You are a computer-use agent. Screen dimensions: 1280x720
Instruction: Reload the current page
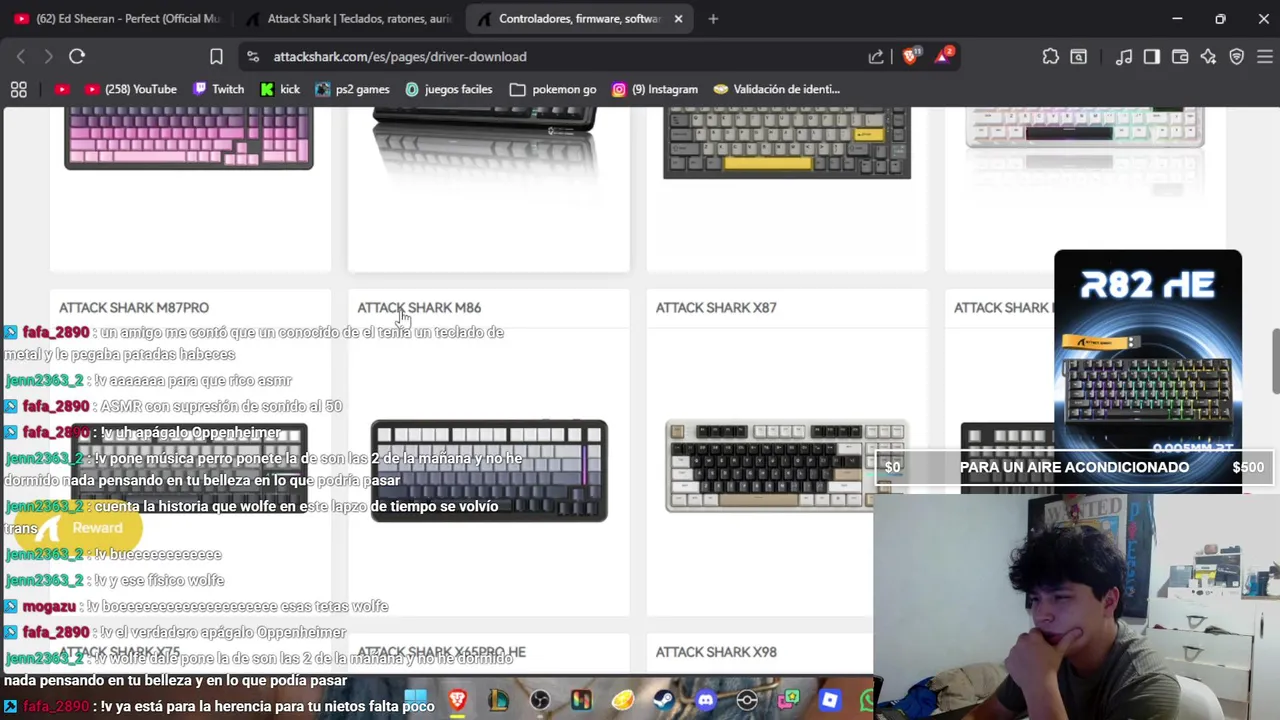[x=77, y=57]
